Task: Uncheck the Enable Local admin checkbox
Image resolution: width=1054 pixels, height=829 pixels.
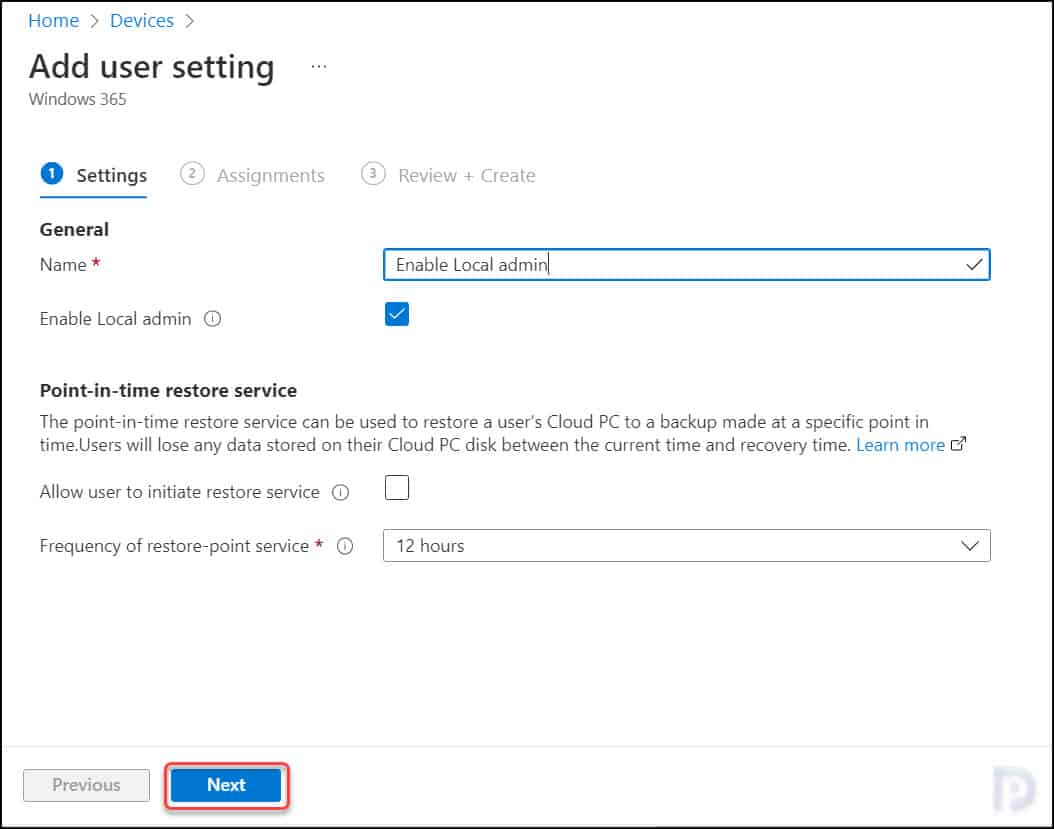Action: click(x=397, y=314)
